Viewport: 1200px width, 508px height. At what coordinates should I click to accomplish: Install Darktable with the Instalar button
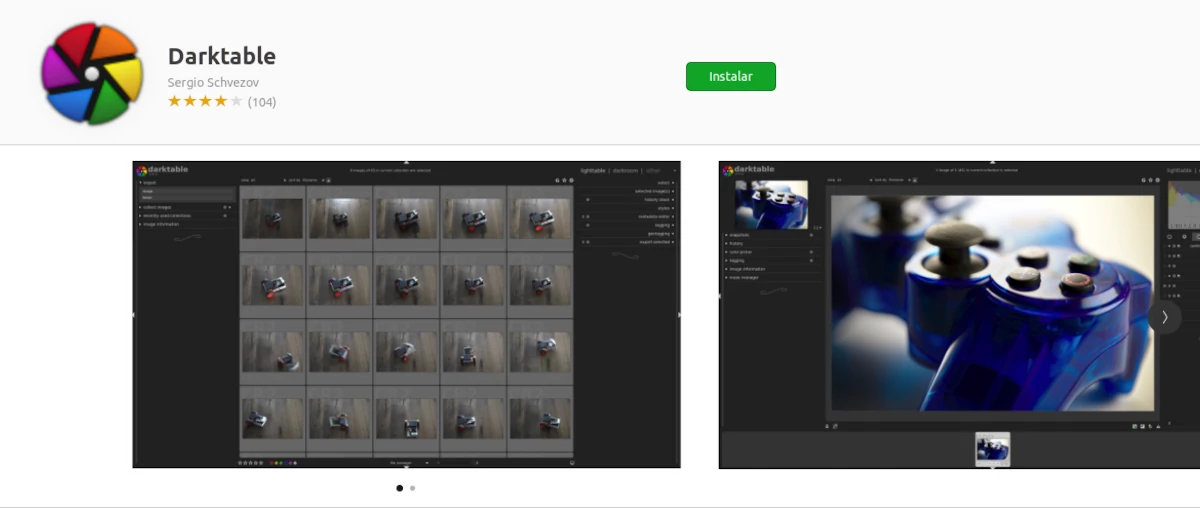point(730,76)
